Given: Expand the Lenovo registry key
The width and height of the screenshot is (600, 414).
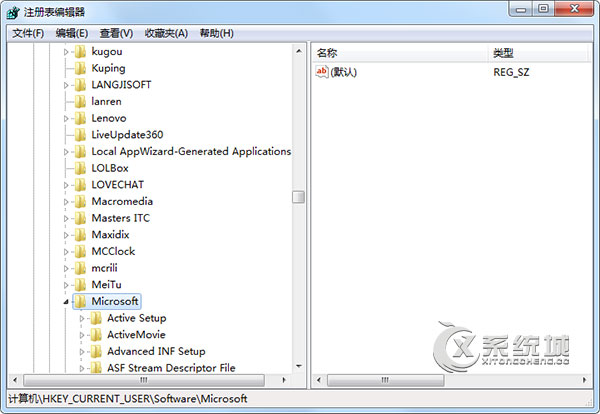Looking at the screenshot, I should pos(66,118).
